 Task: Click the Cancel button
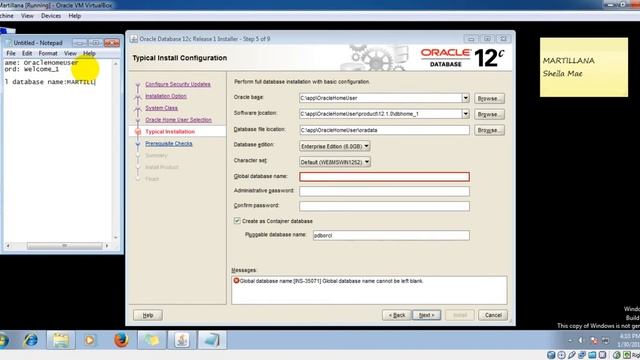click(x=493, y=315)
